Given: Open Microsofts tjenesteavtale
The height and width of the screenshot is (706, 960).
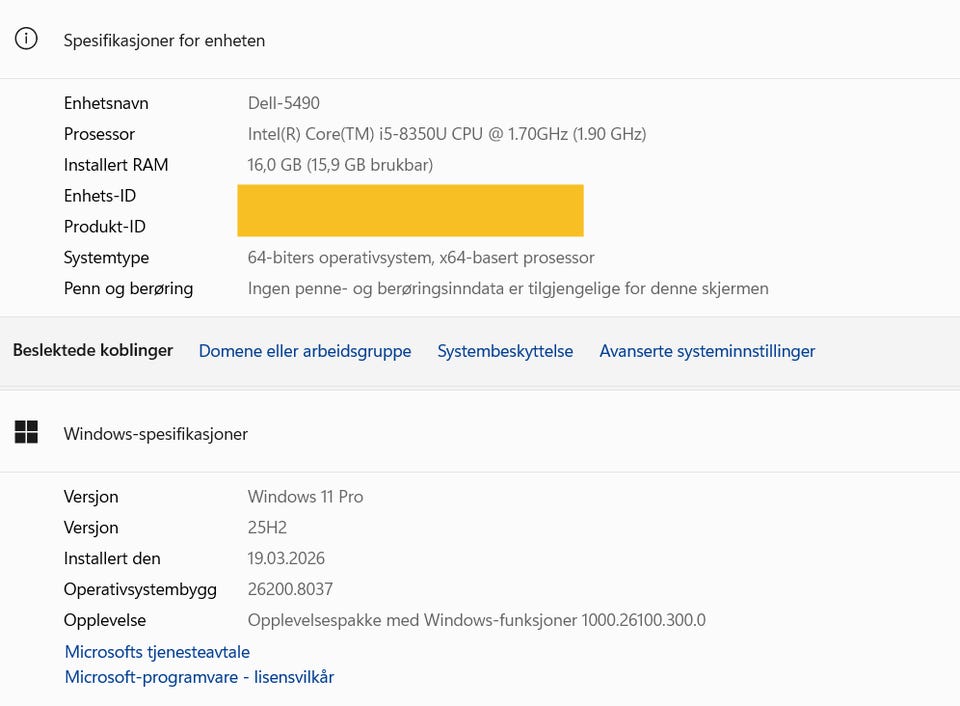Looking at the screenshot, I should click(x=157, y=651).
